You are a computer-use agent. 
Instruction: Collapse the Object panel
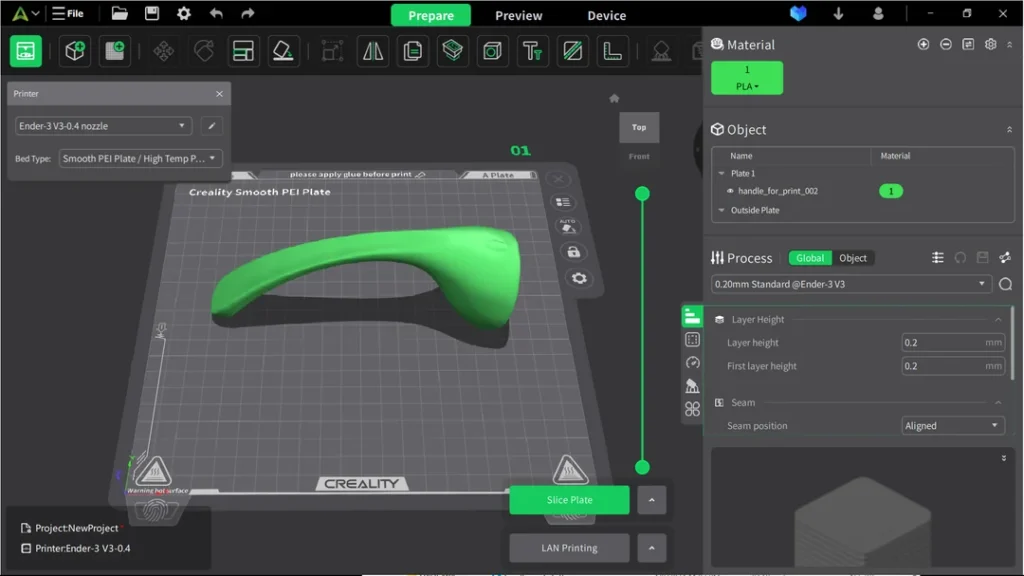click(1009, 130)
